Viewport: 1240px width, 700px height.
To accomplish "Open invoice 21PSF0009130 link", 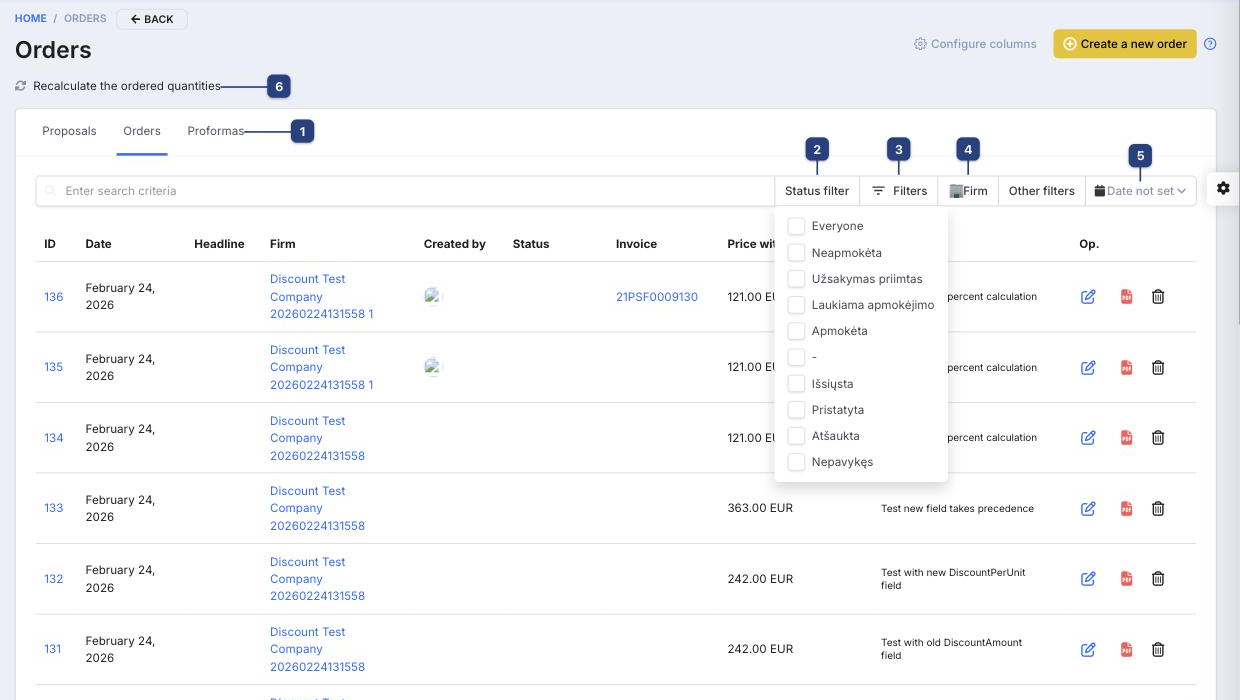I will tap(657, 297).
